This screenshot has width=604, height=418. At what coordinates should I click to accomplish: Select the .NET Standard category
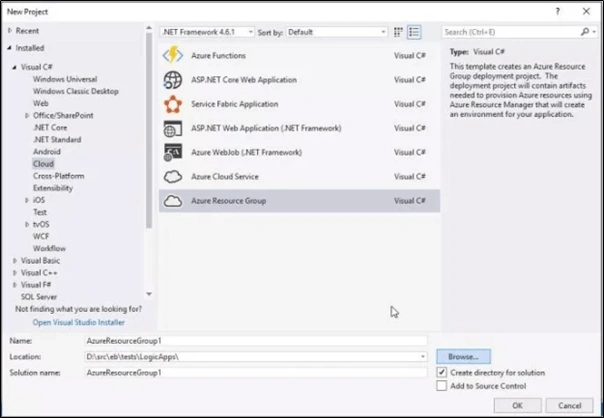[57, 139]
